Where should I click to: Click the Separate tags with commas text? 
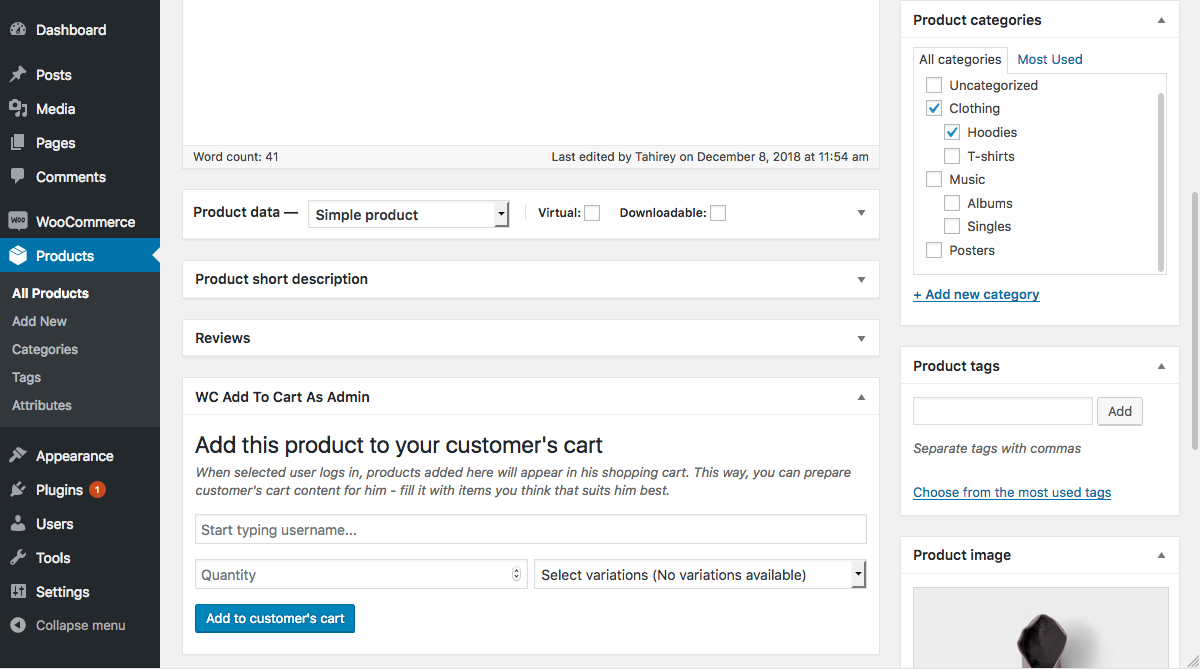pyautogui.click(x=997, y=448)
